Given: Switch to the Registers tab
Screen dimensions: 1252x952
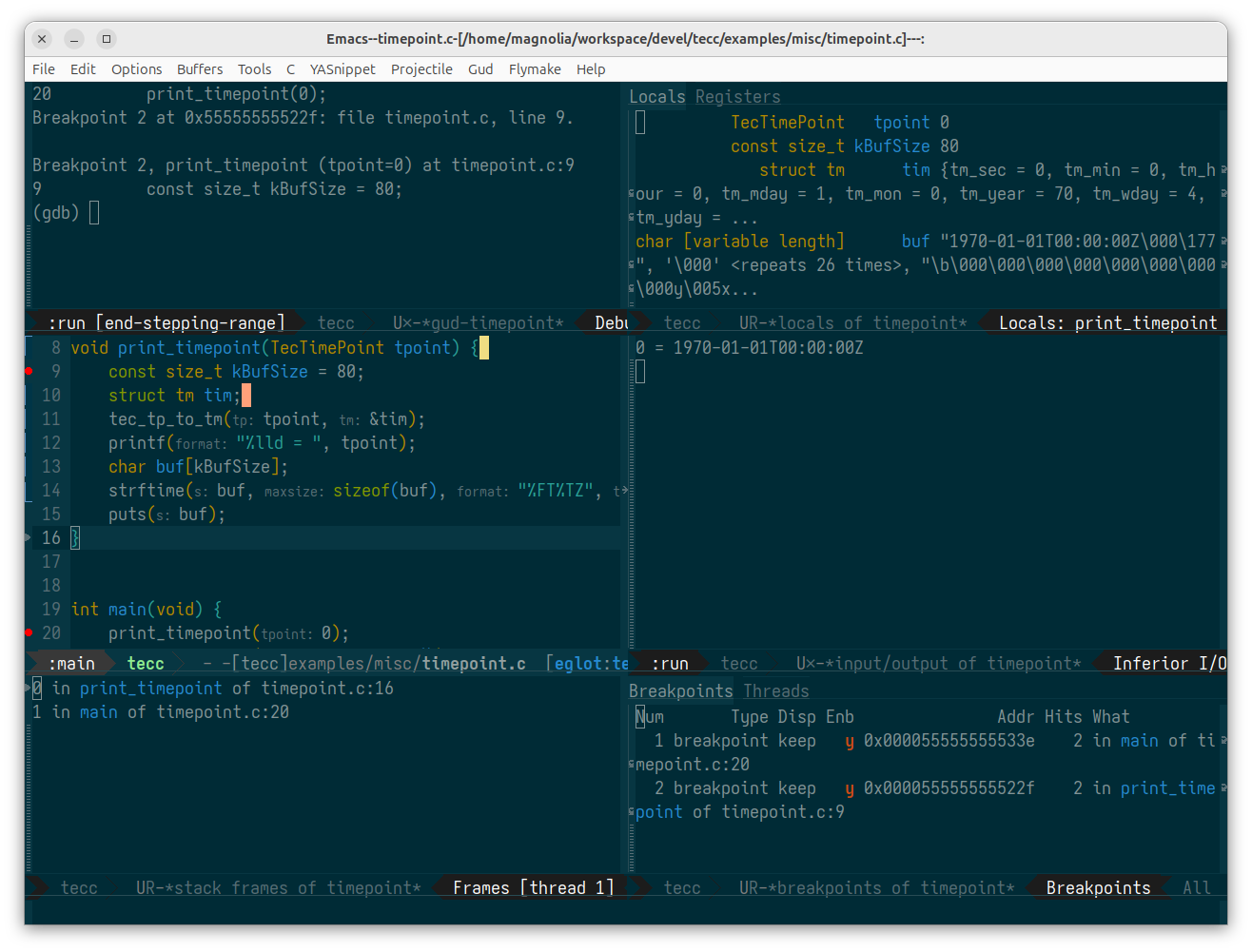Looking at the screenshot, I should pyautogui.click(x=737, y=96).
